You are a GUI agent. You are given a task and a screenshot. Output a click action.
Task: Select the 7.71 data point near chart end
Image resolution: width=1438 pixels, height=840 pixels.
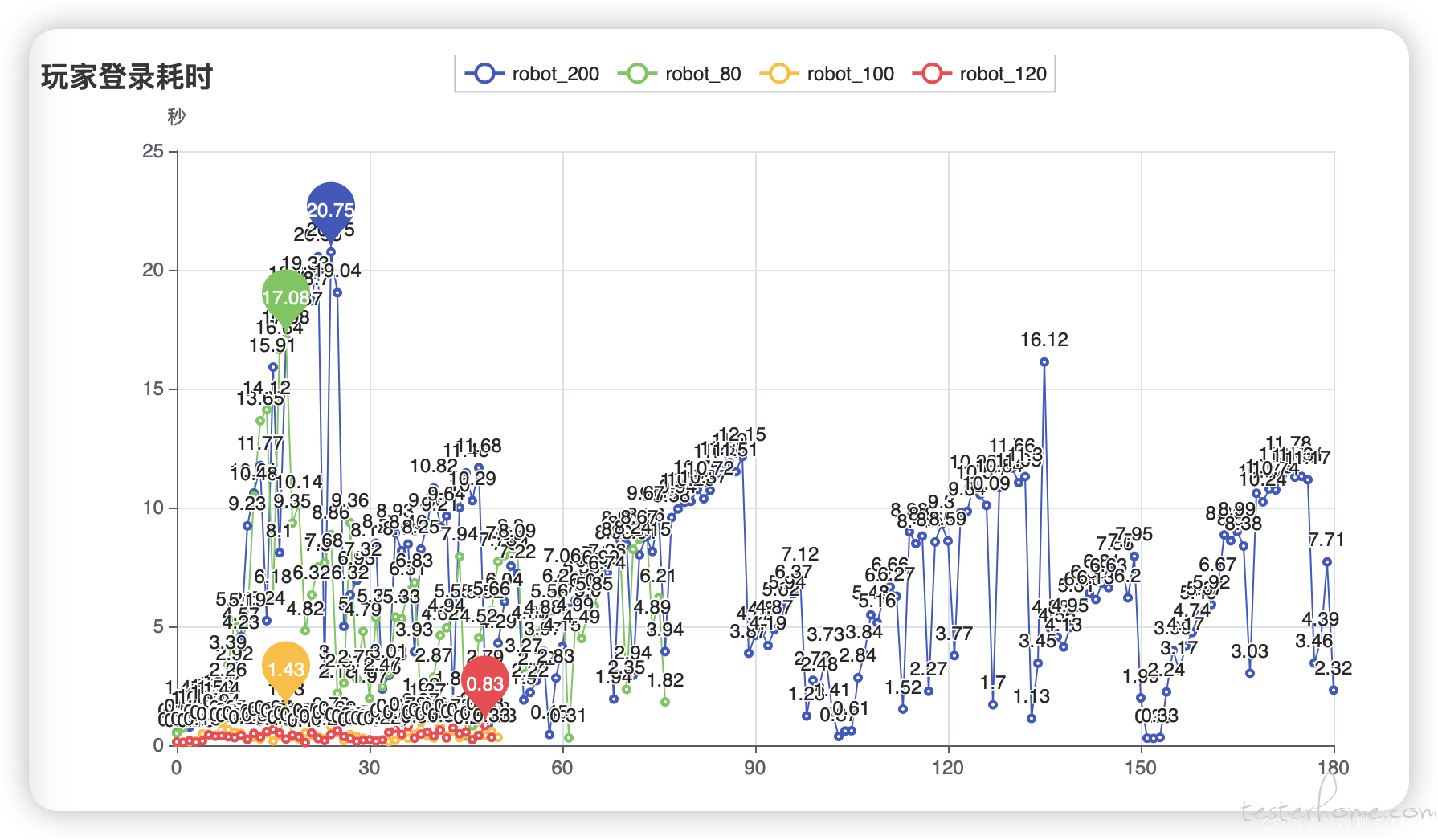click(x=1326, y=562)
